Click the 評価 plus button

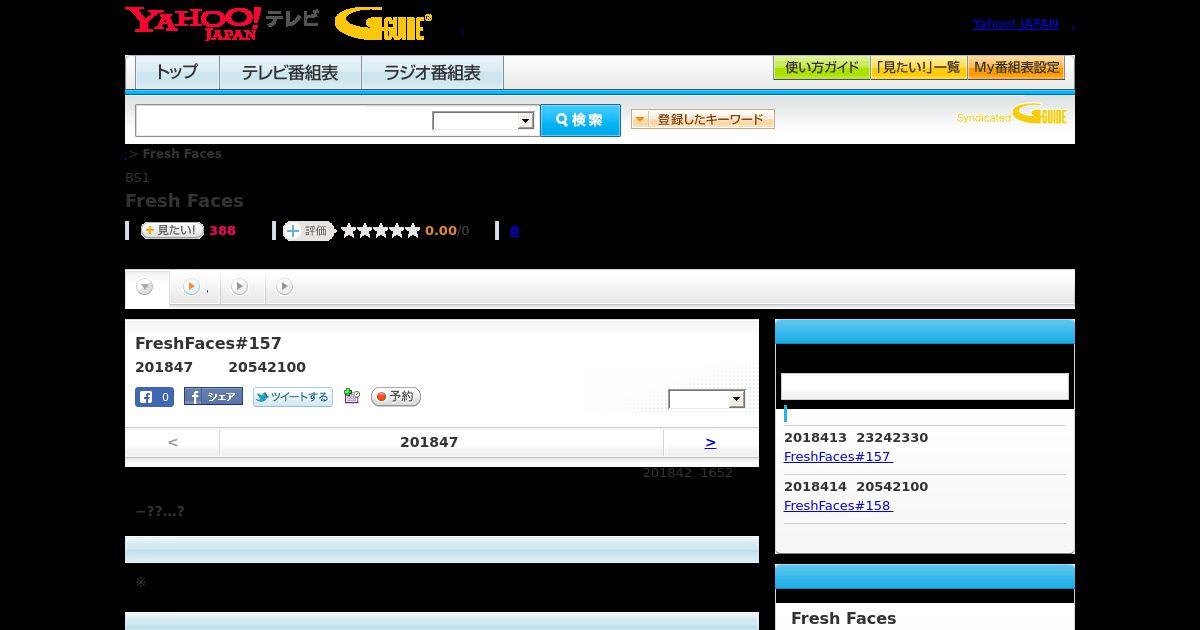(308, 231)
